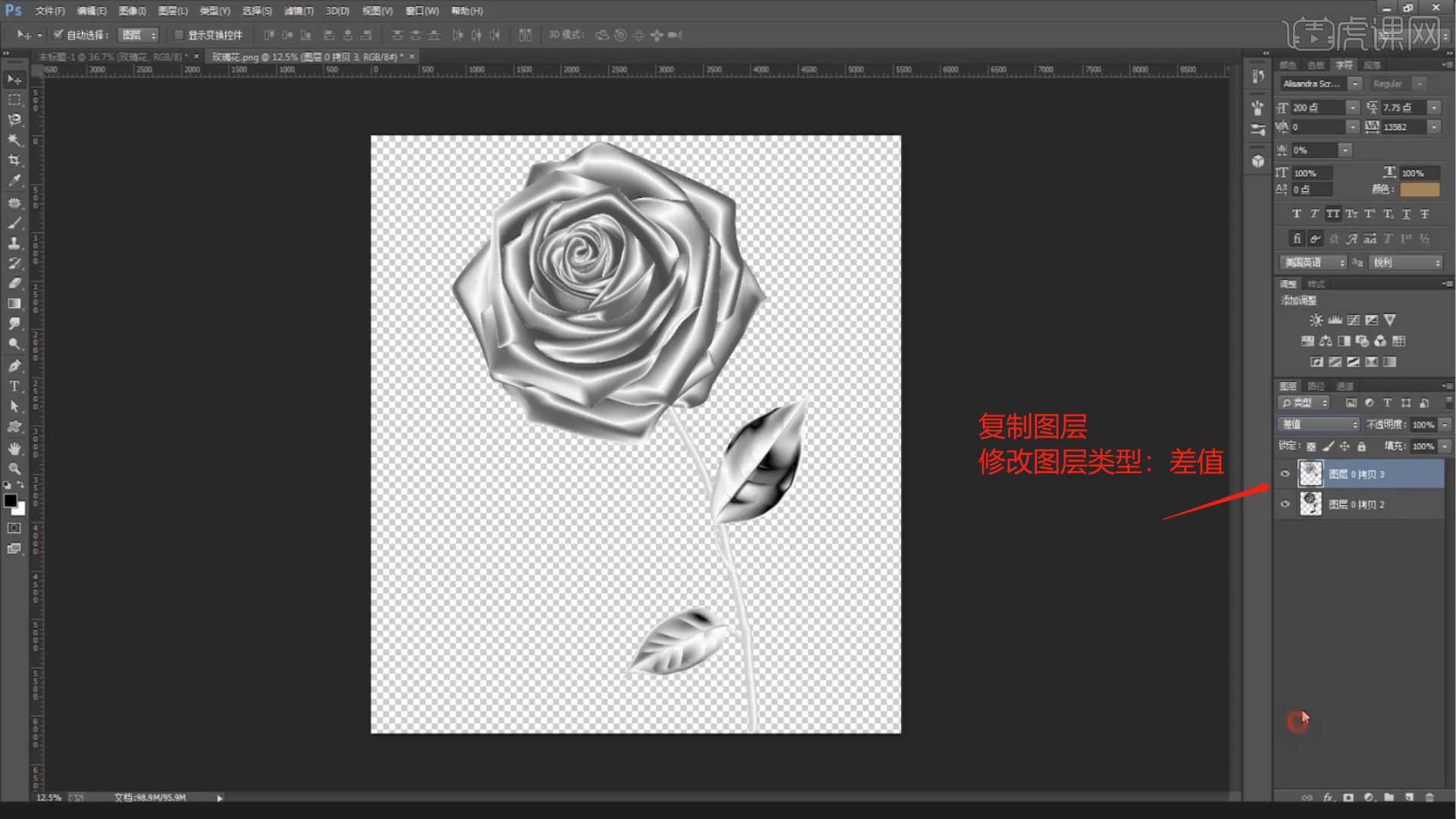Screen dimensions: 1456x819
Task: Open the 图像(I) menu
Action: (132, 11)
